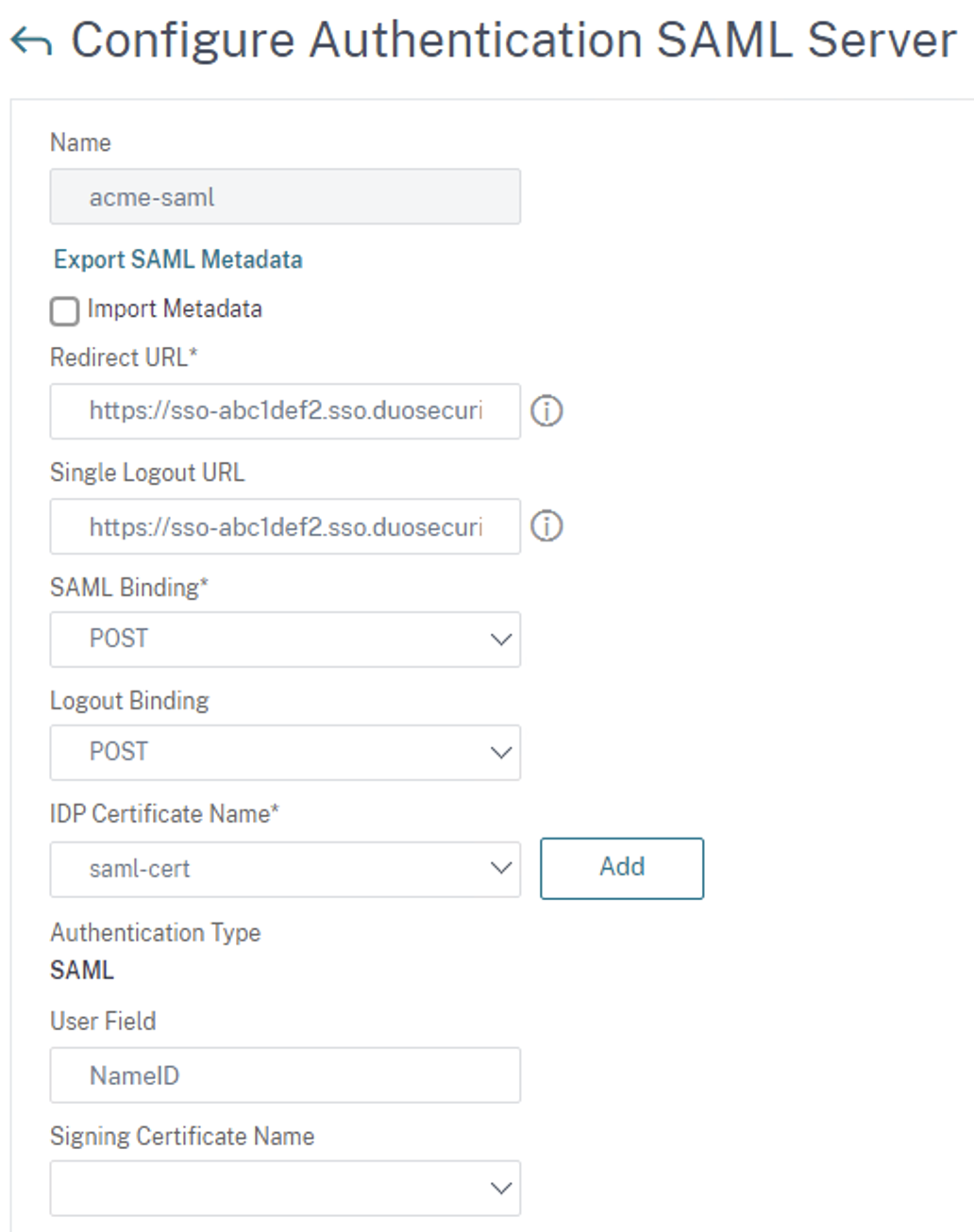The height and width of the screenshot is (1232, 974).
Task: Click the Logout Binding dropdown chevron
Action: pyautogui.click(x=501, y=752)
